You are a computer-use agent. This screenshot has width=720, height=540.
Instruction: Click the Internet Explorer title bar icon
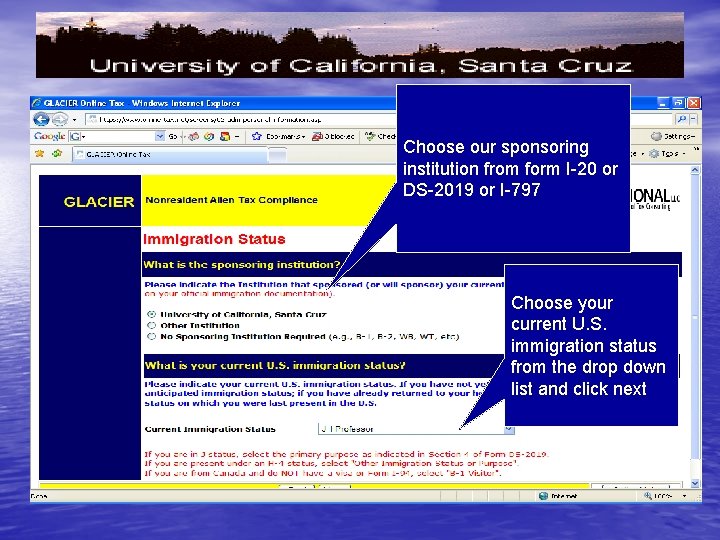[x=37, y=103]
